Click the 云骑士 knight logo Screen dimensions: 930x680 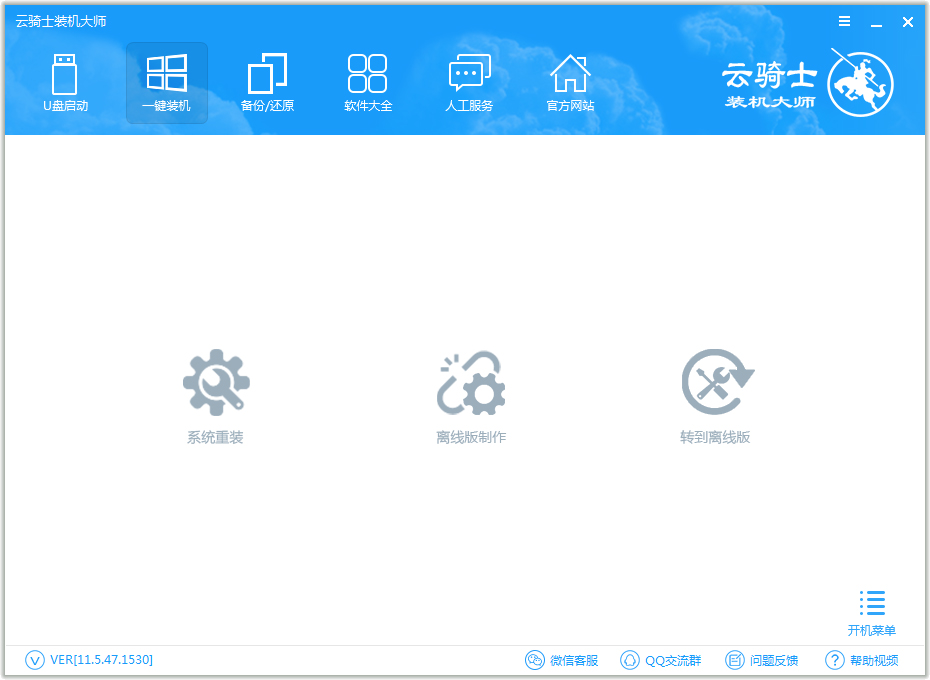tap(860, 84)
